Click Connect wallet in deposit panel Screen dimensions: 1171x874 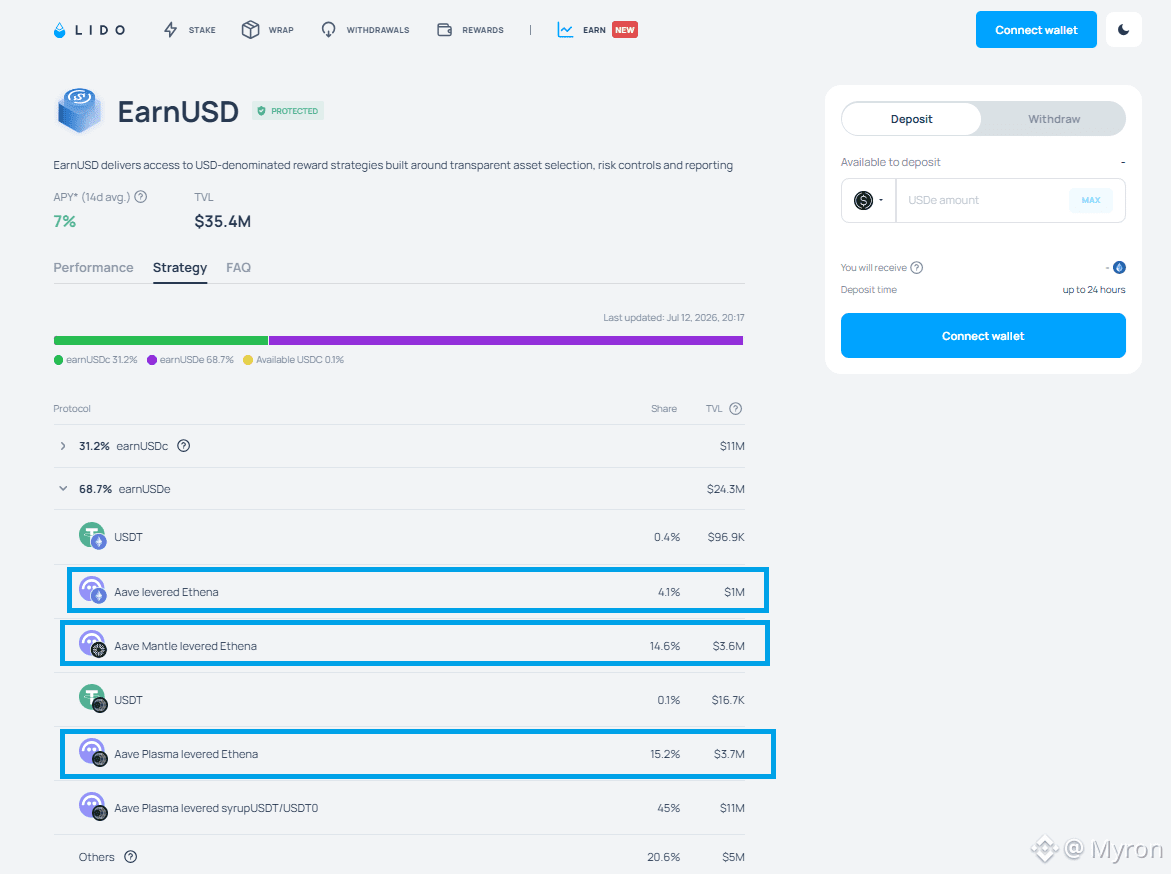point(983,335)
